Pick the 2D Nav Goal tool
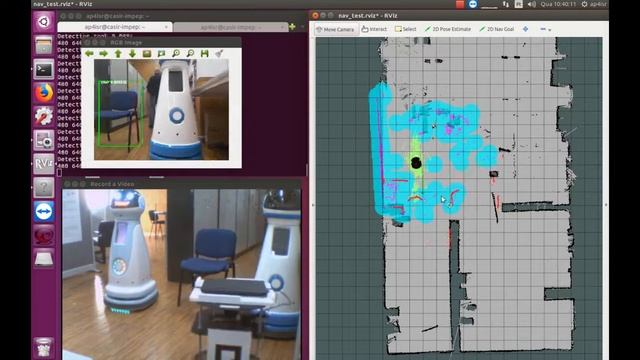This screenshot has width=640, height=360. coord(497,29)
